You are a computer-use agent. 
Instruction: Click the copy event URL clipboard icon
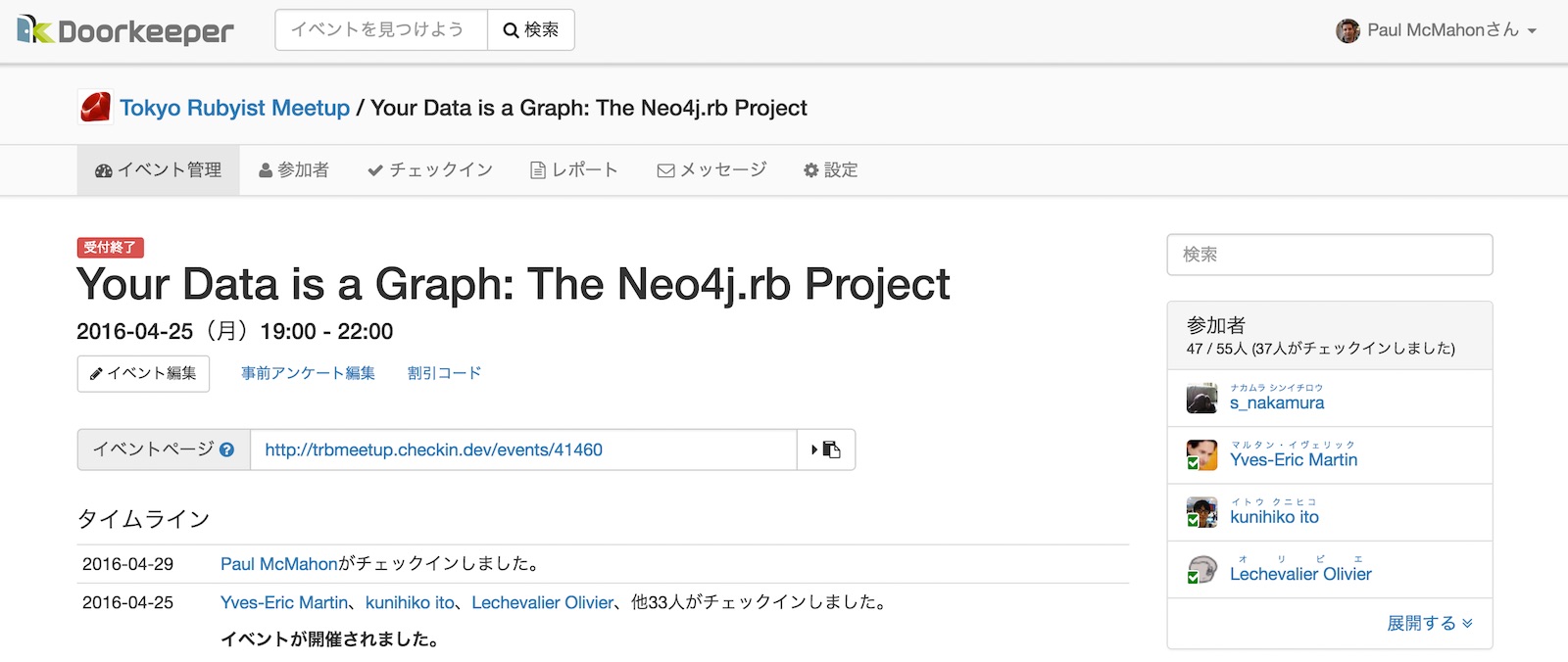pyautogui.click(x=826, y=449)
